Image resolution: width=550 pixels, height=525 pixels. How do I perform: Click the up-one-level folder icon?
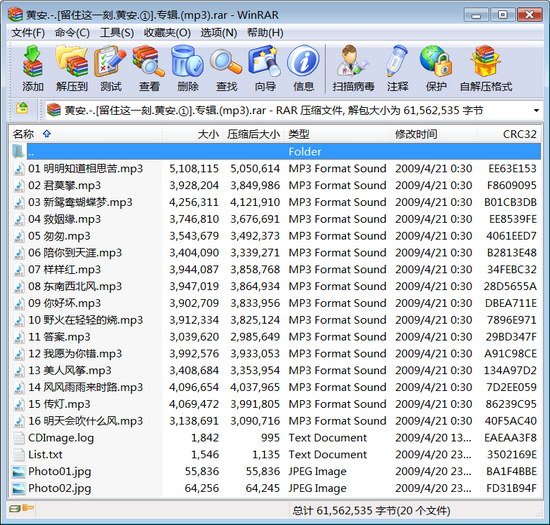[22, 108]
